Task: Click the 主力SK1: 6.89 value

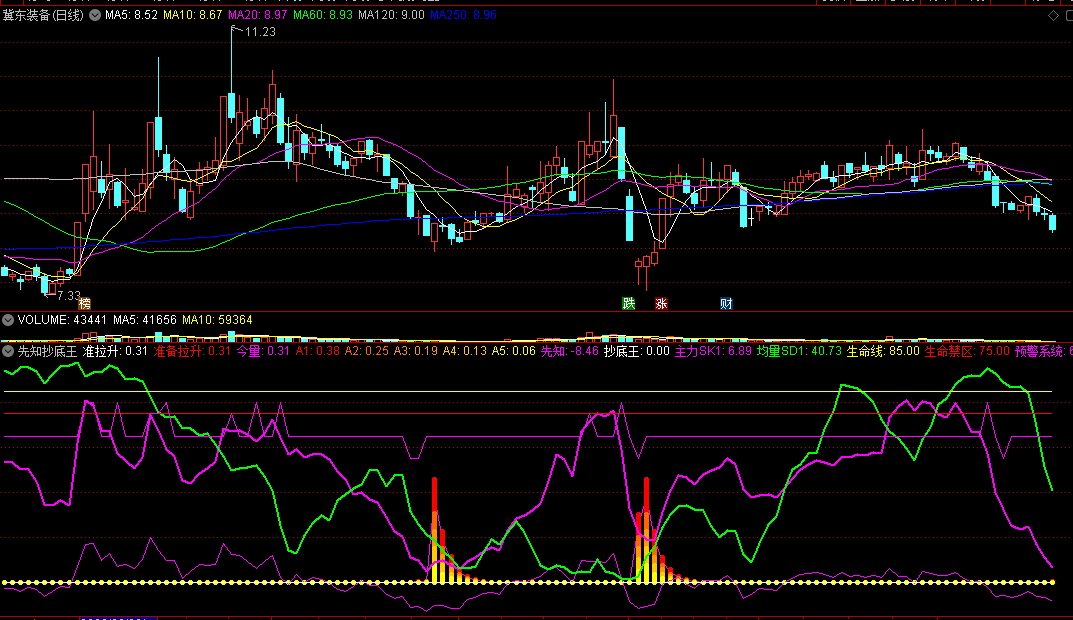Action: (x=713, y=351)
